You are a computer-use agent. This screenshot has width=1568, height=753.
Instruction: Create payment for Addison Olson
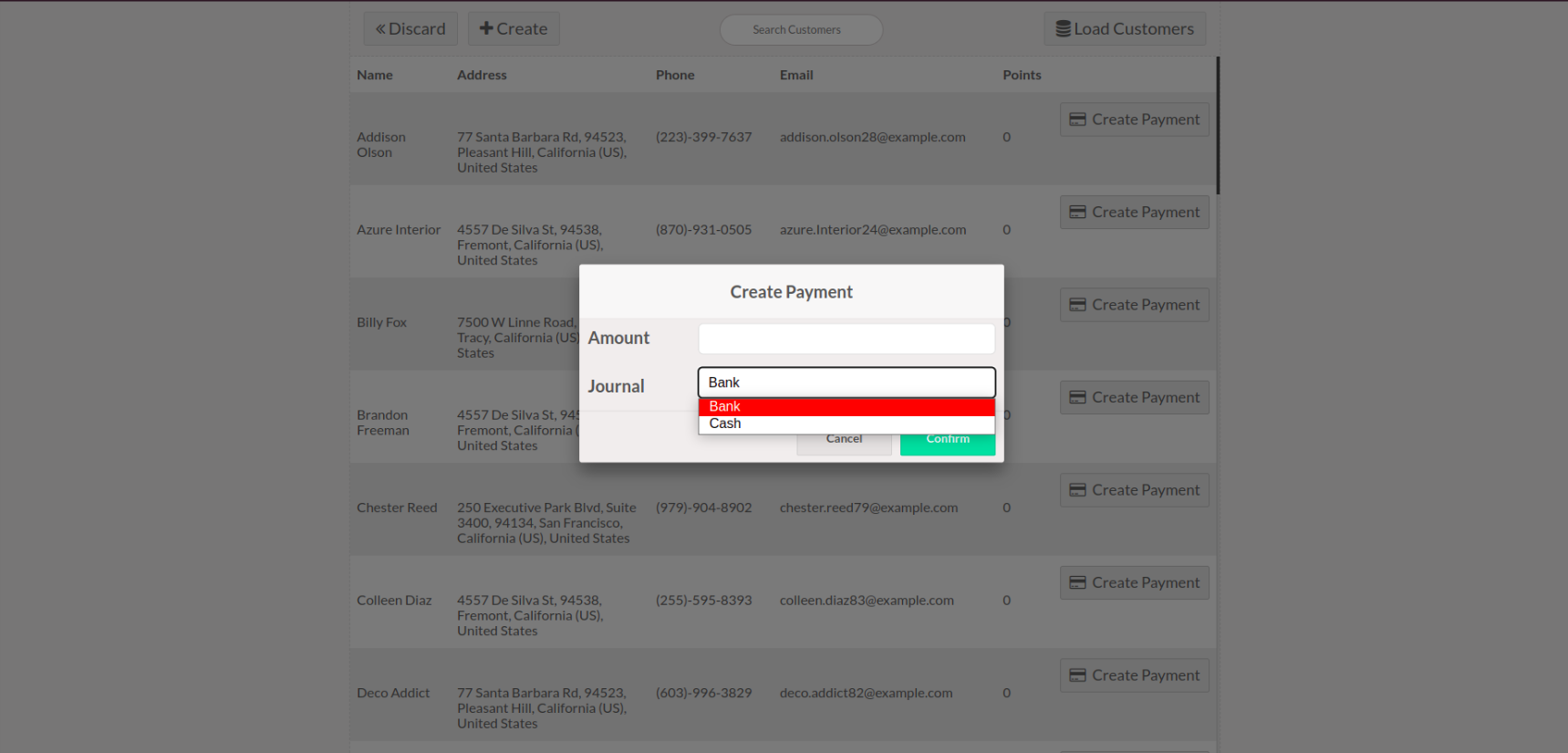click(x=1135, y=120)
